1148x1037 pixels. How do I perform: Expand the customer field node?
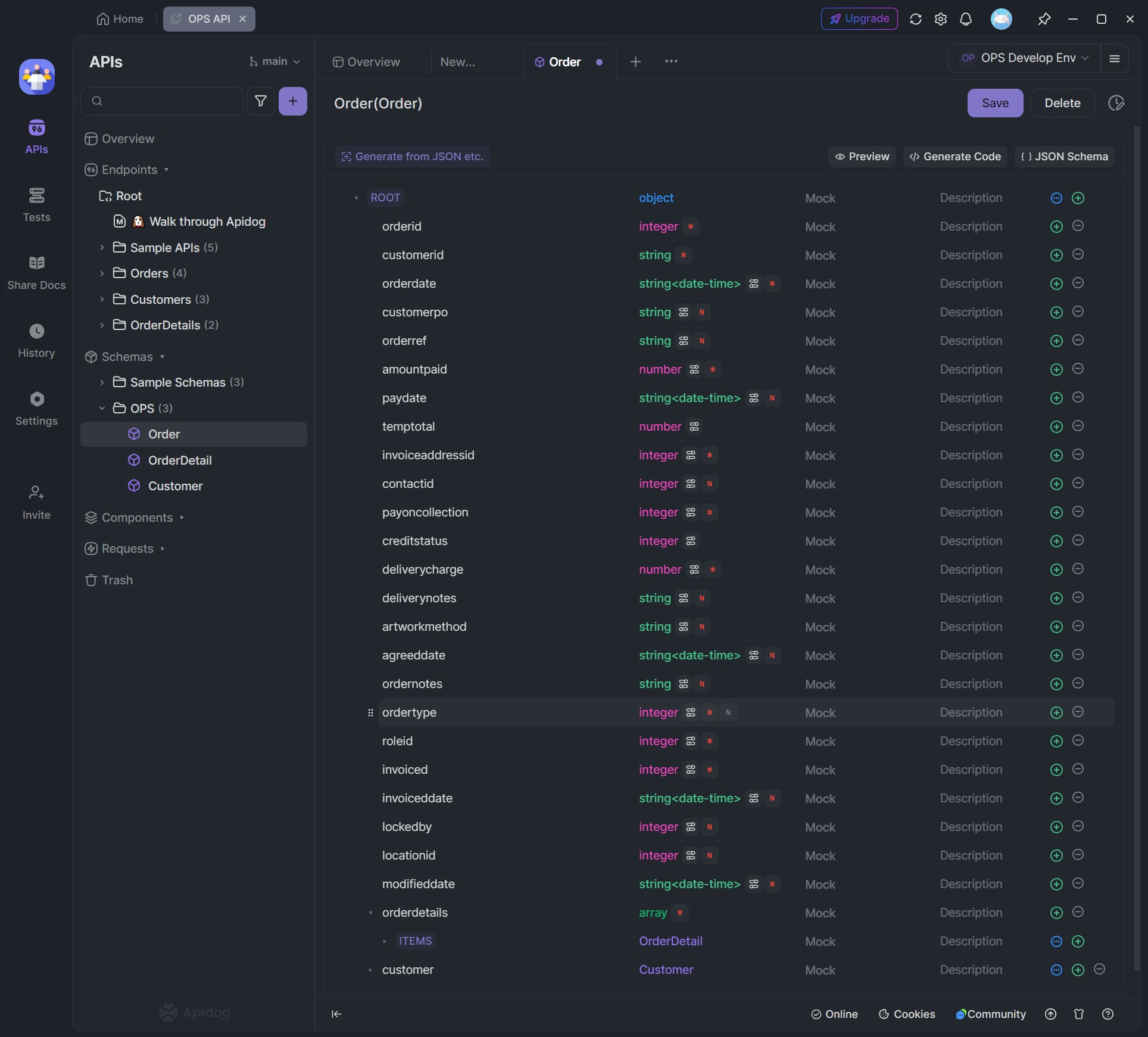click(x=370, y=970)
